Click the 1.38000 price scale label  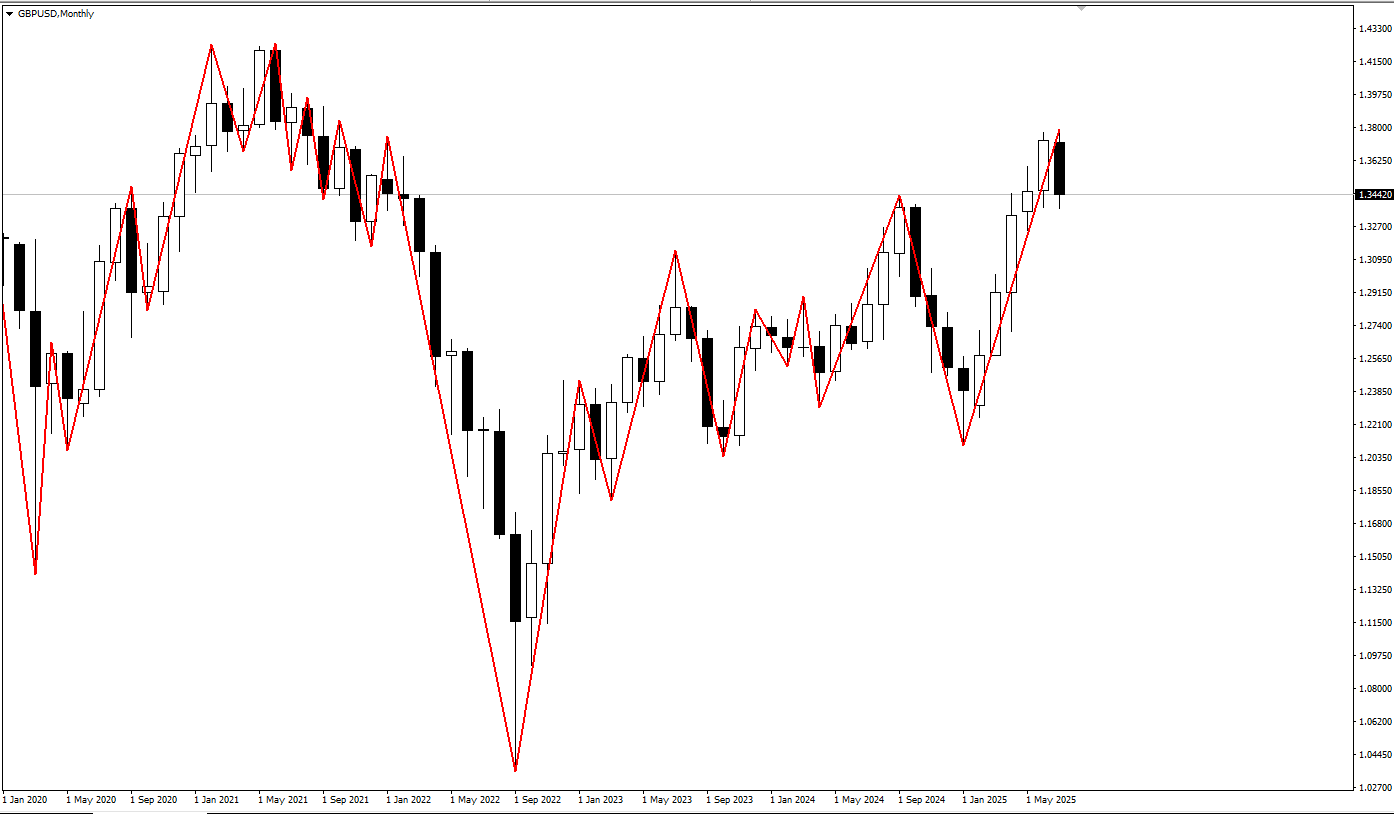tap(1374, 127)
